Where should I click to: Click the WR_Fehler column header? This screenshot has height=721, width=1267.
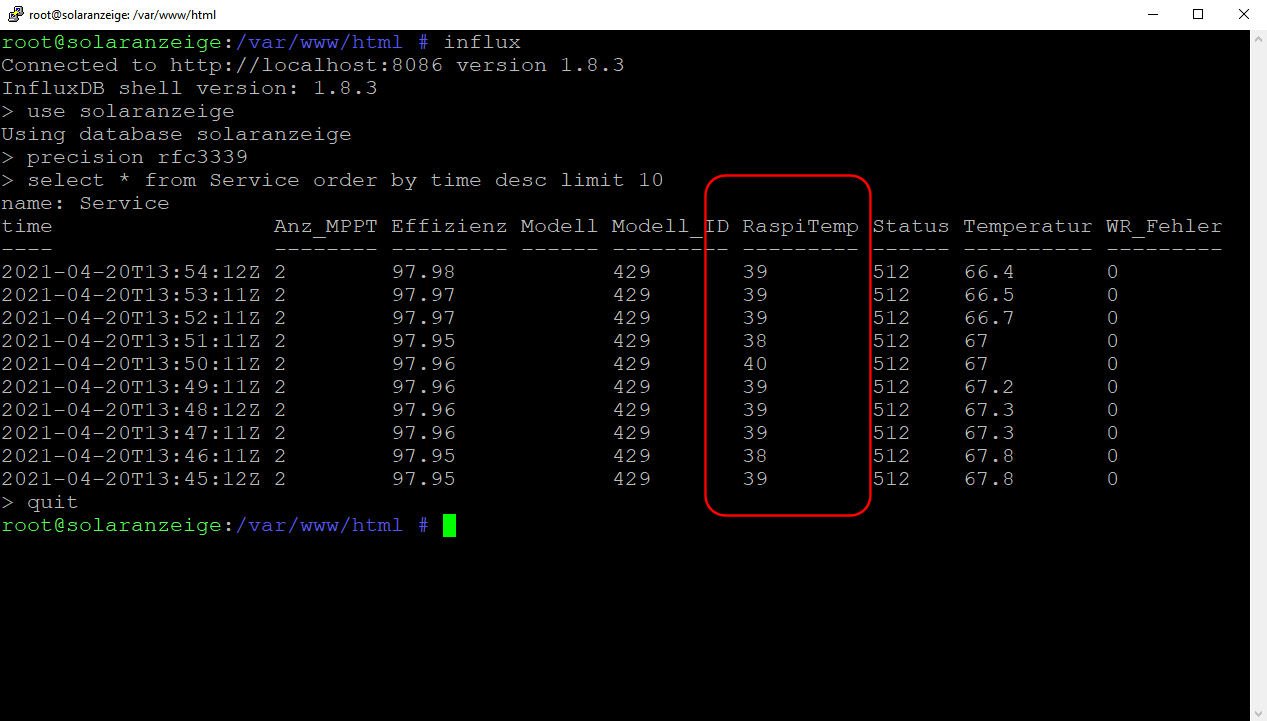[1163, 227]
